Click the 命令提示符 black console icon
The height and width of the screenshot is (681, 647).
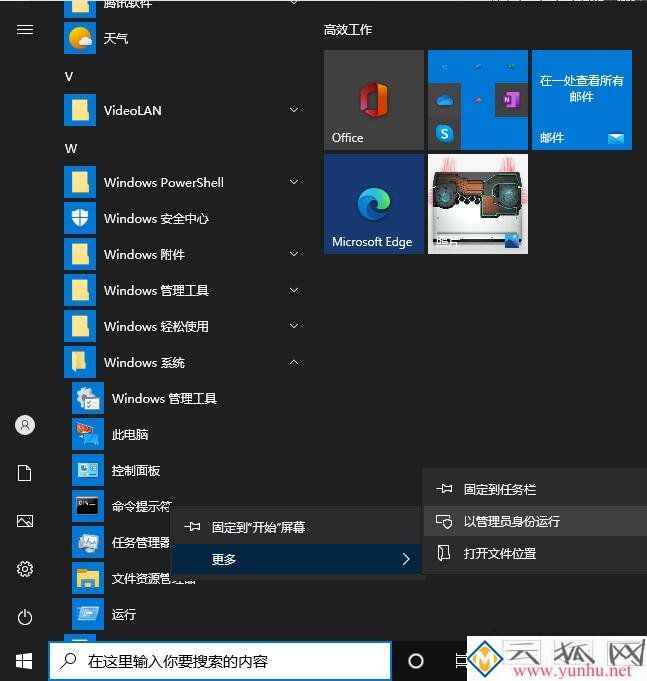[x=88, y=506]
